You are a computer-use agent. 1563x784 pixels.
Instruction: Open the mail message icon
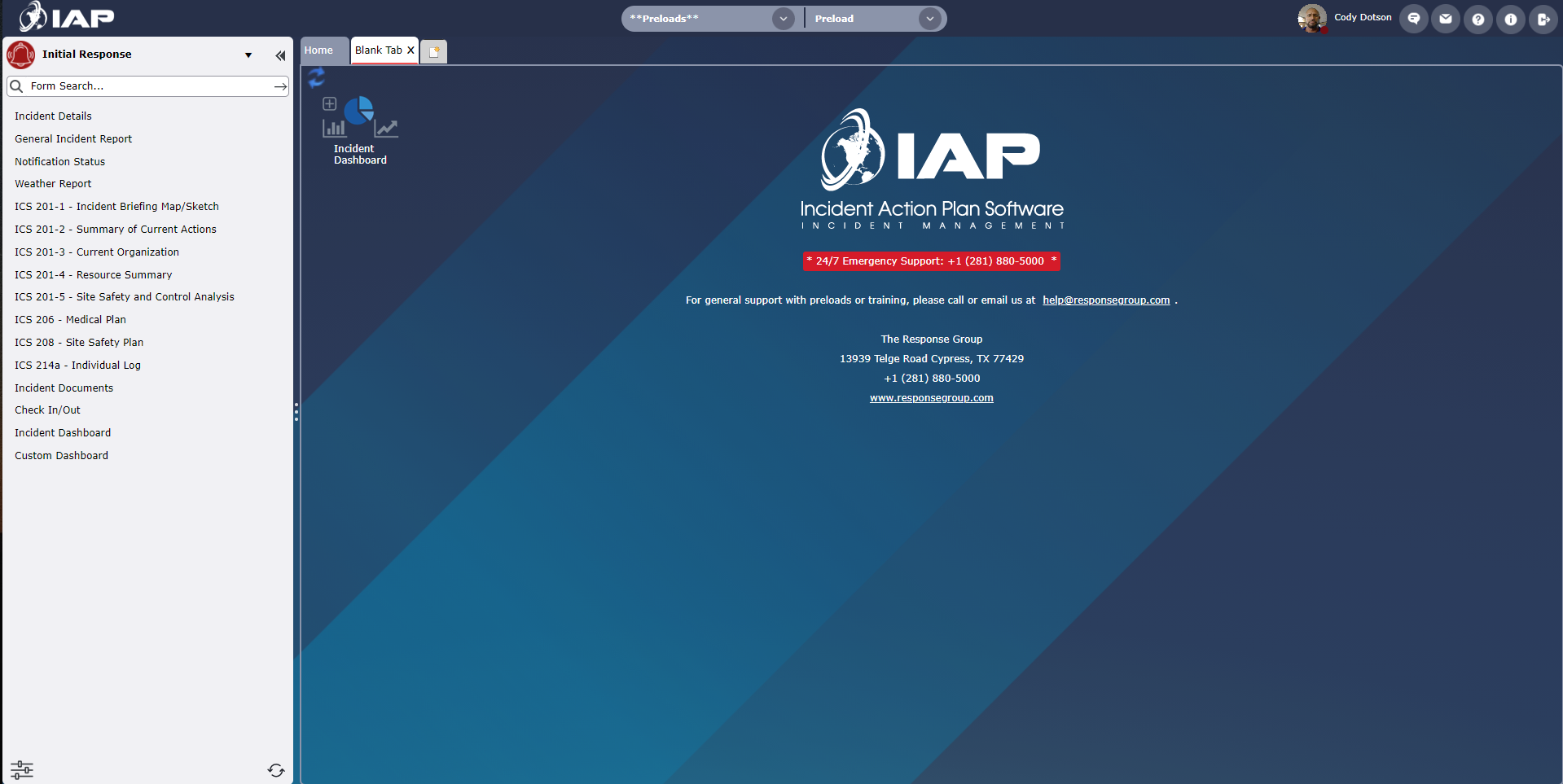[x=1446, y=19]
